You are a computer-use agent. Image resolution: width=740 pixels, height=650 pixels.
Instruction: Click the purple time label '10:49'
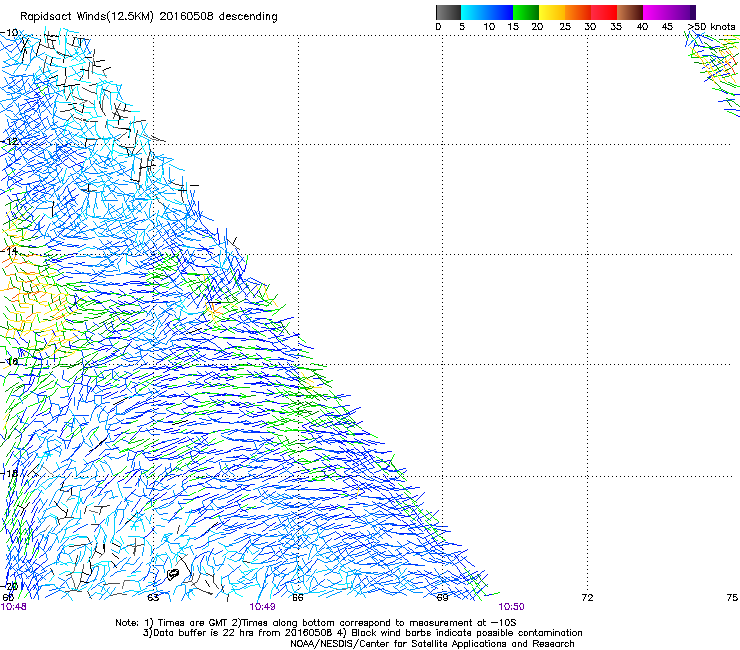tap(263, 607)
